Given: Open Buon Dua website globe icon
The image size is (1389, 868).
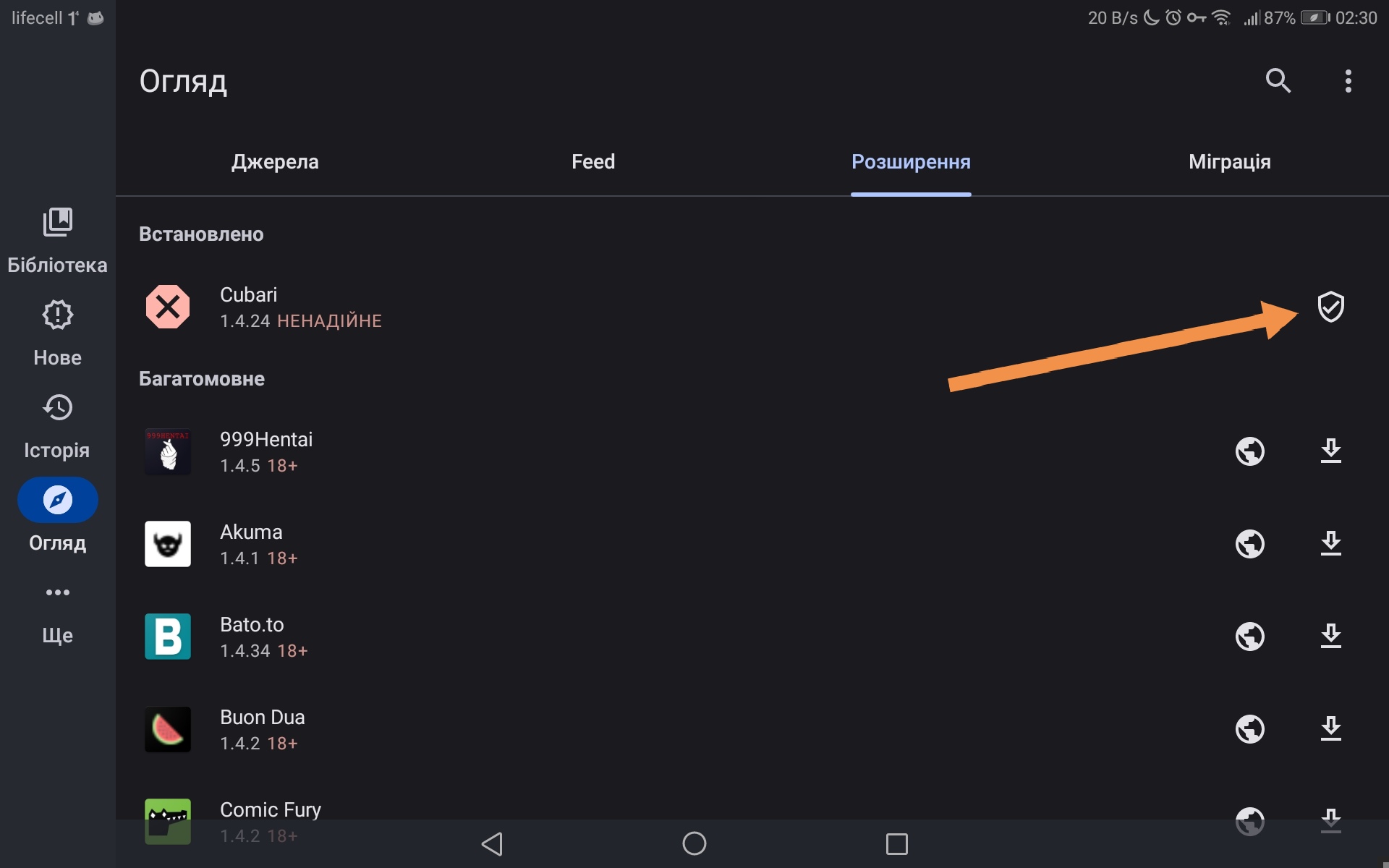Looking at the screenshot, I should [1249, 729].
